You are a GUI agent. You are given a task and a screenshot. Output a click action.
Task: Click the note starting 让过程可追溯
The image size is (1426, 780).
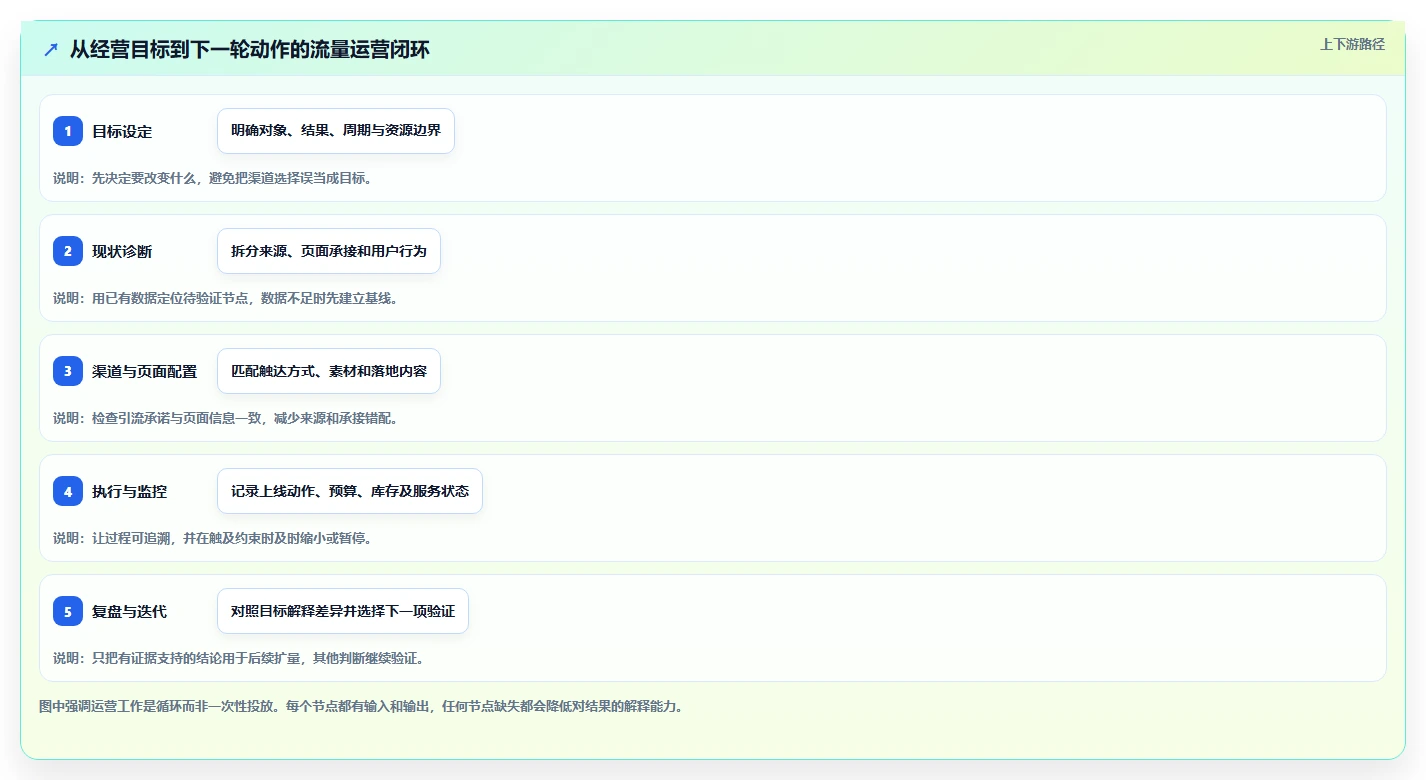coord(213,538)
